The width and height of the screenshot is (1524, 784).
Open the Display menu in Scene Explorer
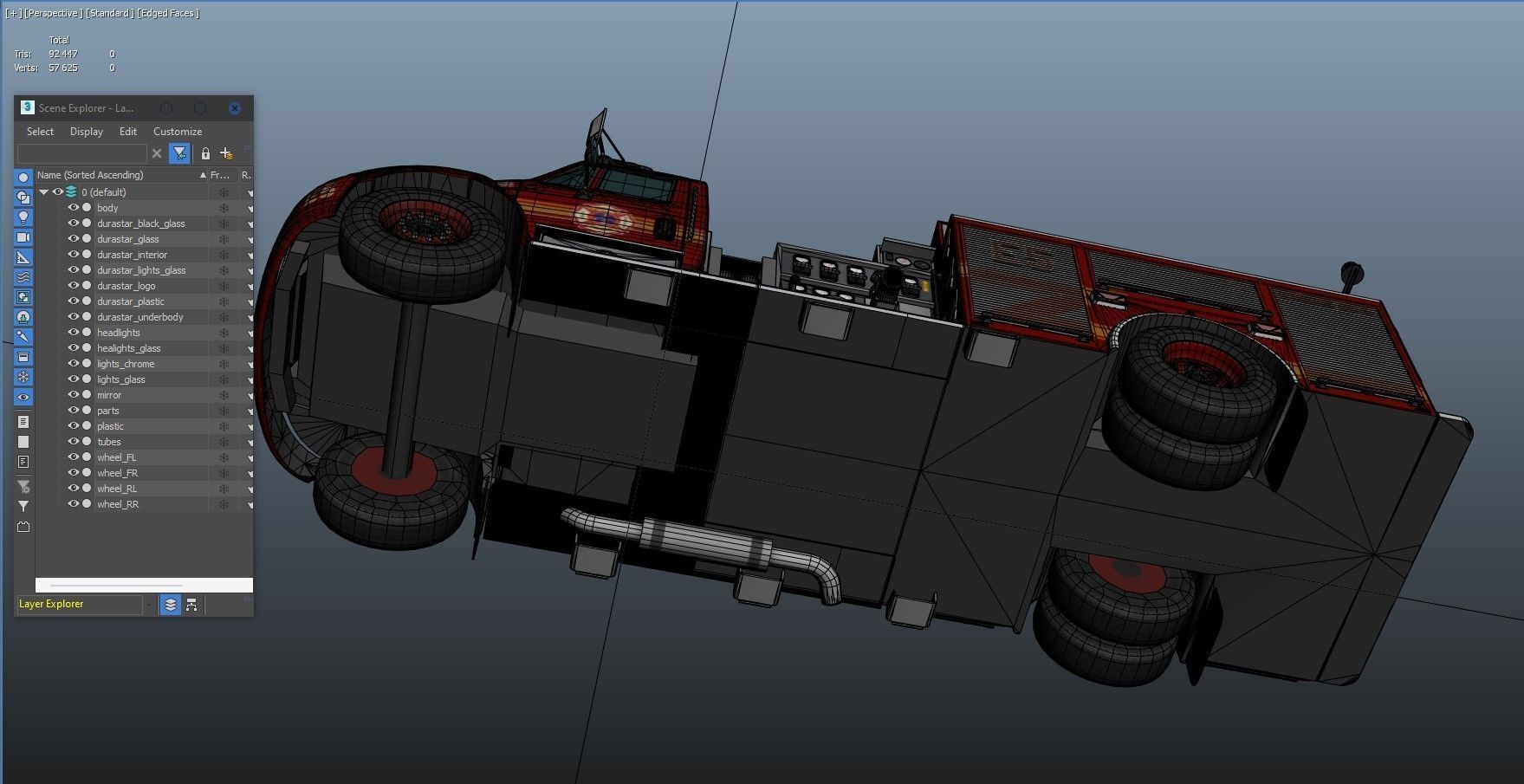click(x=87, y=132)
